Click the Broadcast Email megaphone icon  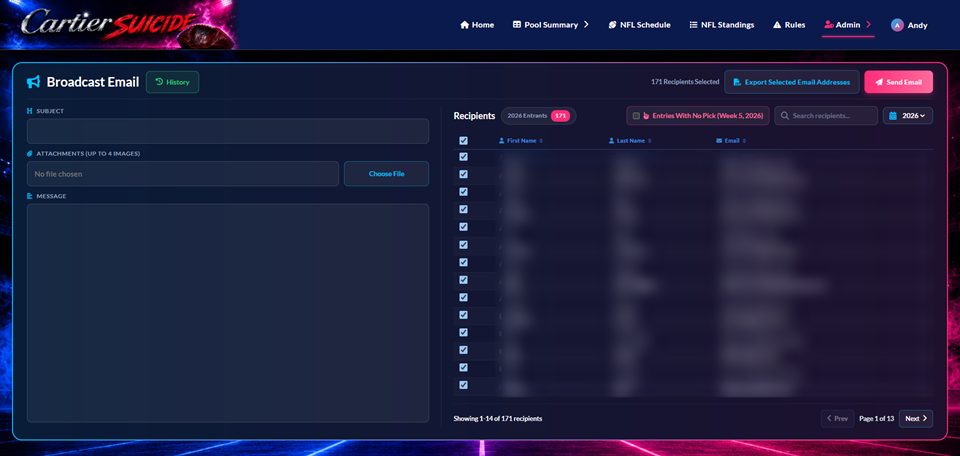pyautogui.click(x=33, y=82)
